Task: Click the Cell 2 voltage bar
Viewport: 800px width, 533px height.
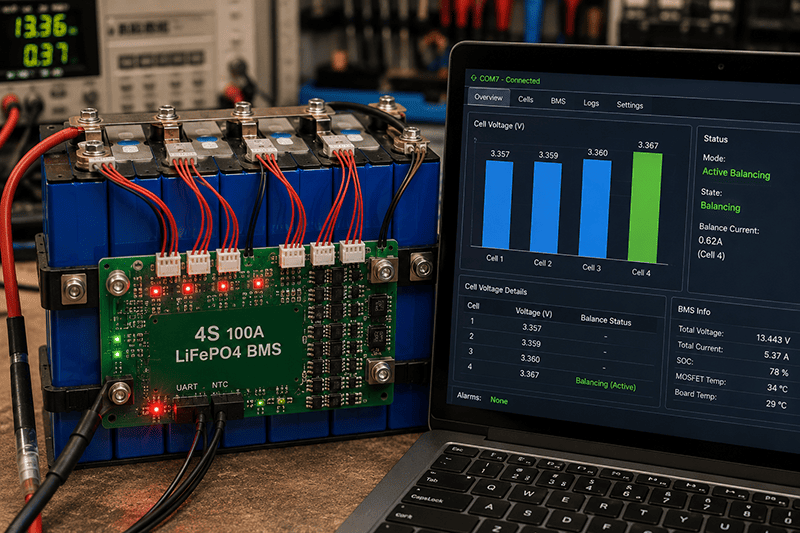Action: tap(546, 208)
